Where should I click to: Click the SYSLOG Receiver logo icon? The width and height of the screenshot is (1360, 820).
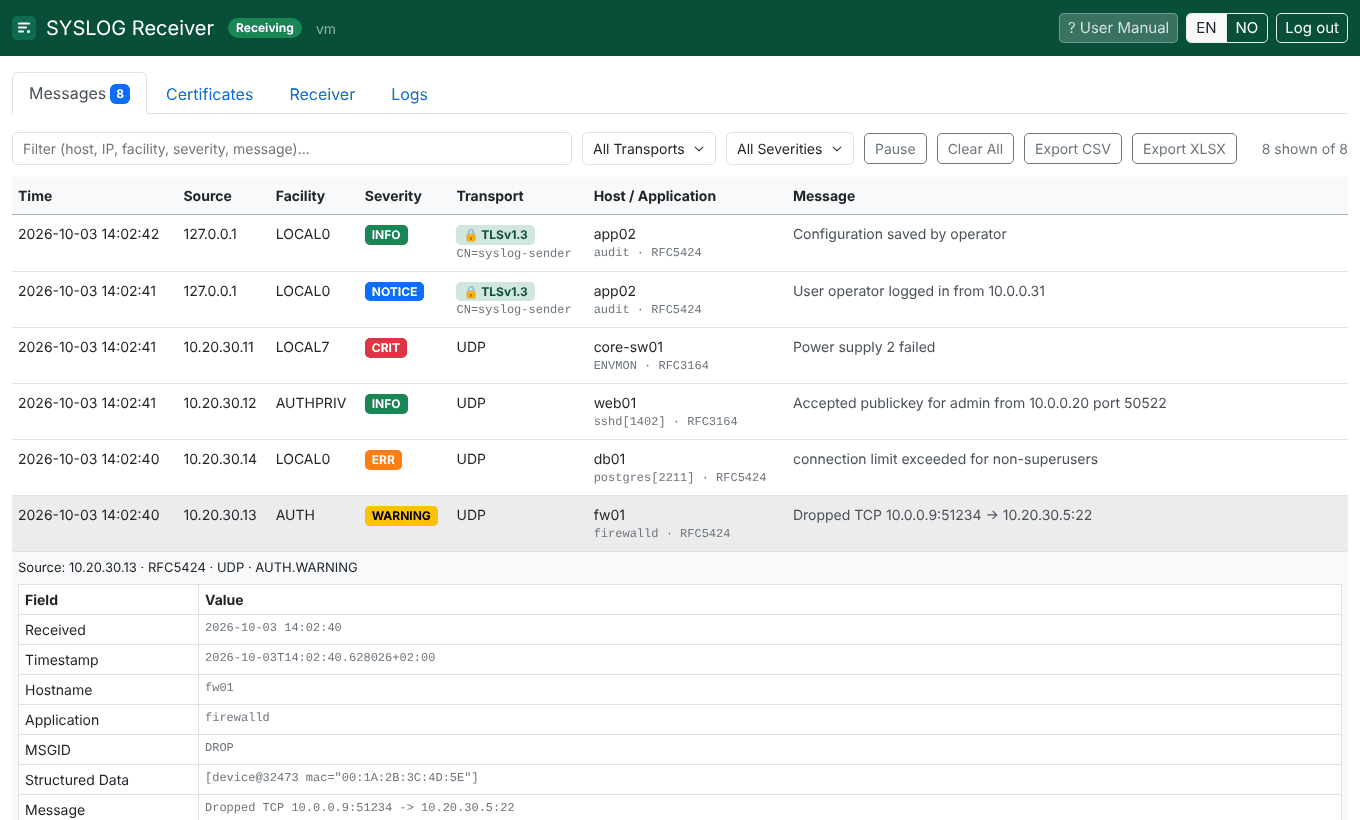click(x=24, y=28)
